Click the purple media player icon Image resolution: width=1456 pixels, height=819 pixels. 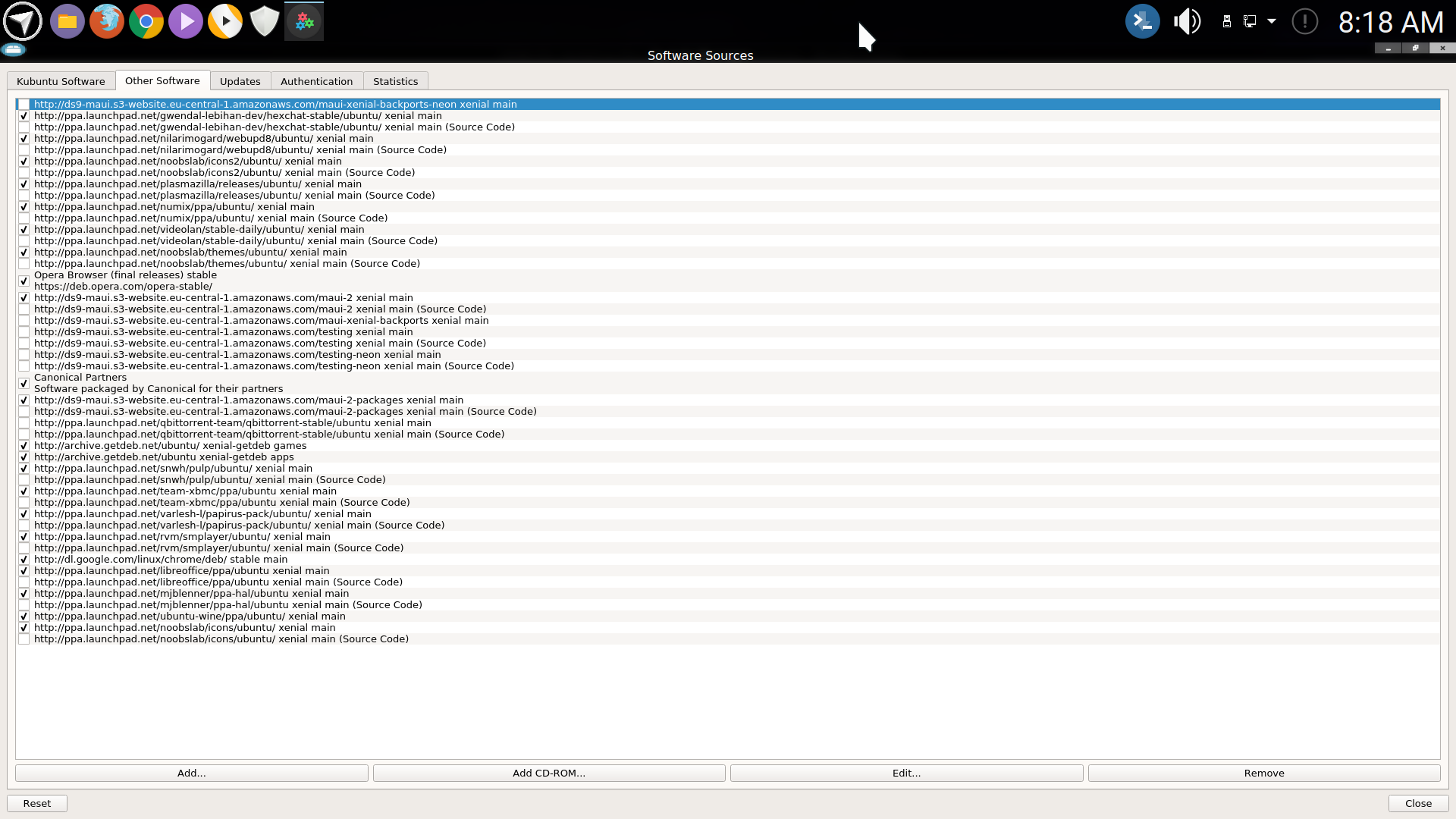tap(186, 21)
